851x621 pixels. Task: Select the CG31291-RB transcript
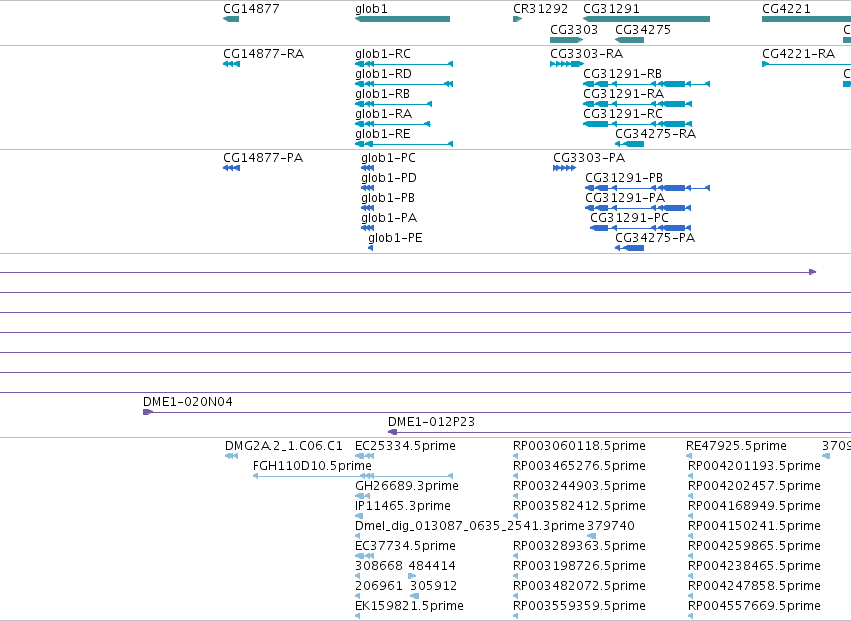coord(646,84)
